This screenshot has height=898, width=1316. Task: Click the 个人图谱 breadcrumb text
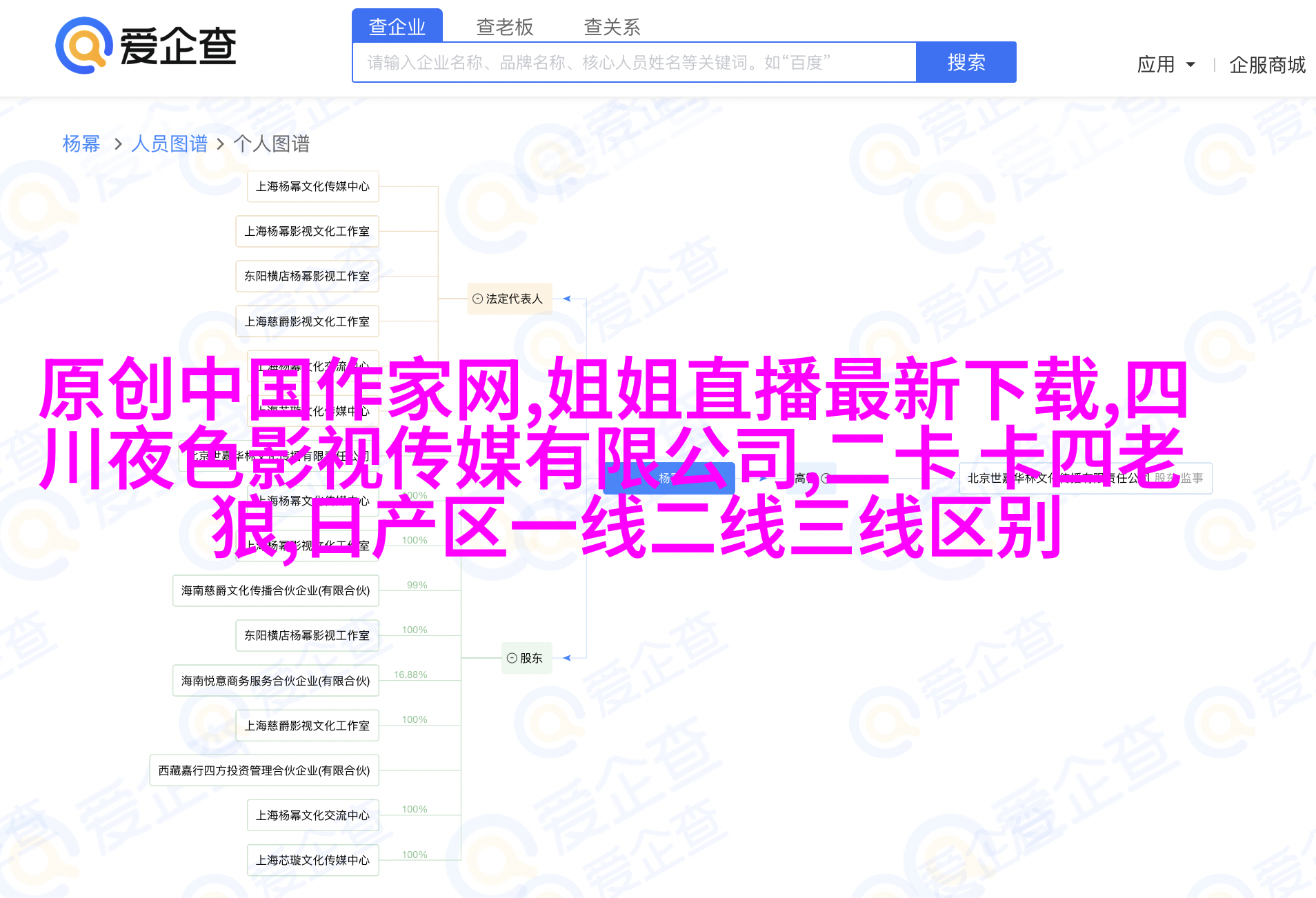[x=272, y=143]
